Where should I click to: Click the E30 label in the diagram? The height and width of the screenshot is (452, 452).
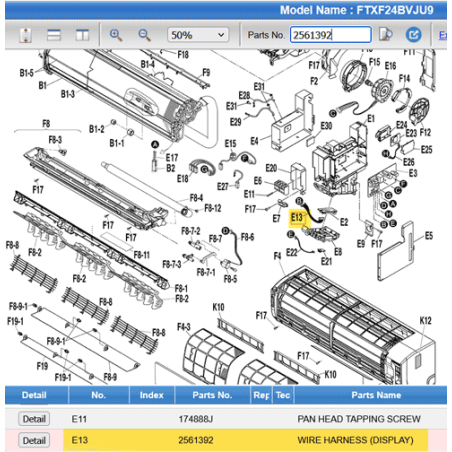pyautogui.click(x=326, y=126)
